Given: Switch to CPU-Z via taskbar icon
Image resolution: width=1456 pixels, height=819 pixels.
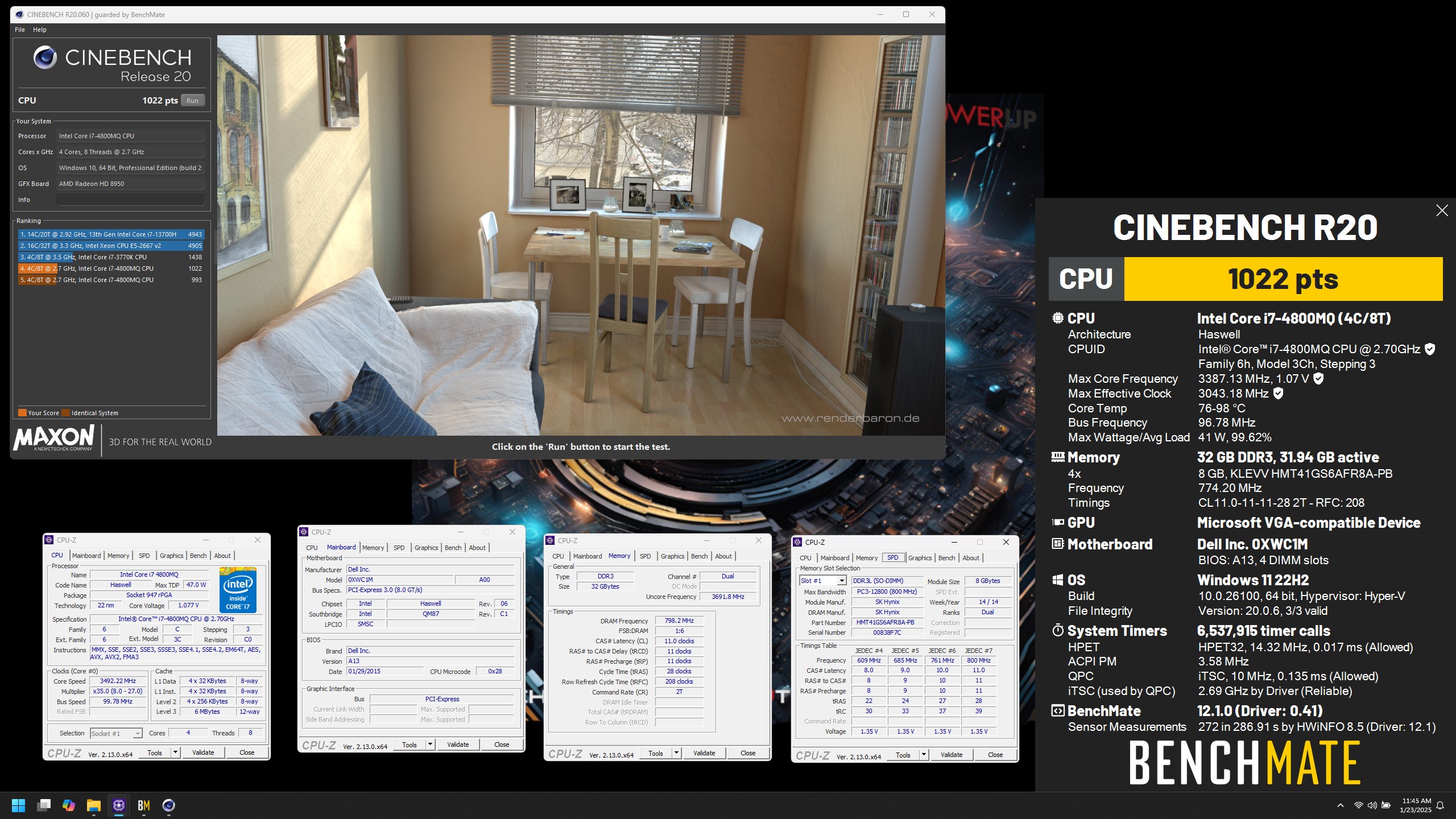Looking at the screenshot, I should click(x=119, y=805).
